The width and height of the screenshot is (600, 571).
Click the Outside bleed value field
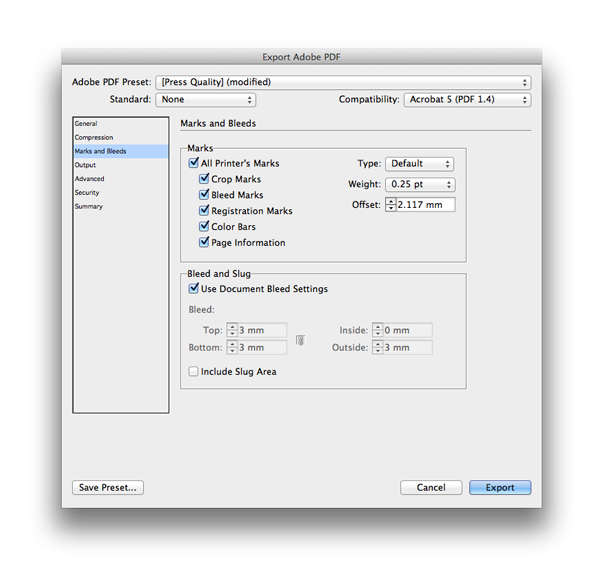408,347
